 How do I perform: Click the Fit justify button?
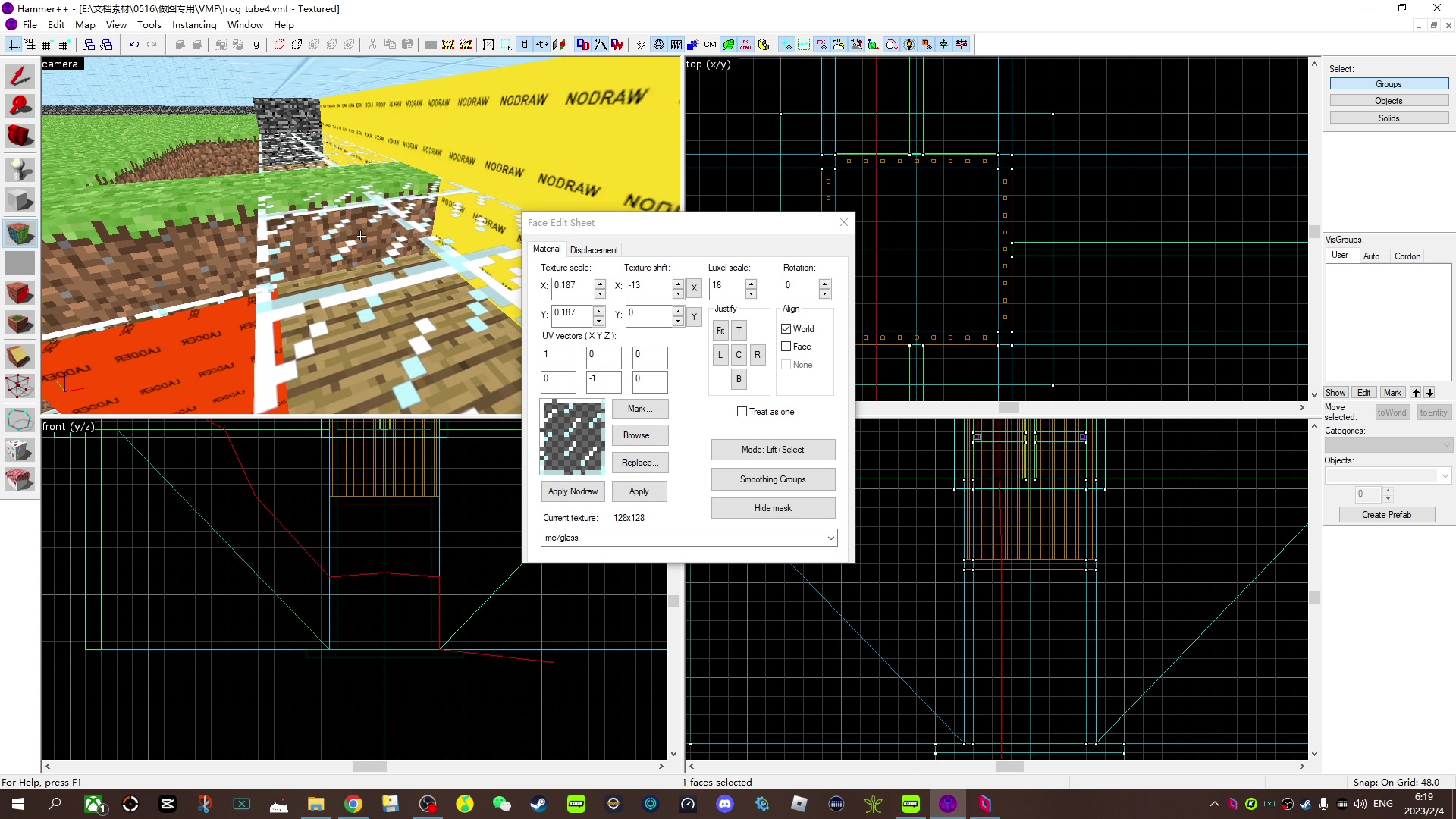pyautogui.click(x=720, y=331)
